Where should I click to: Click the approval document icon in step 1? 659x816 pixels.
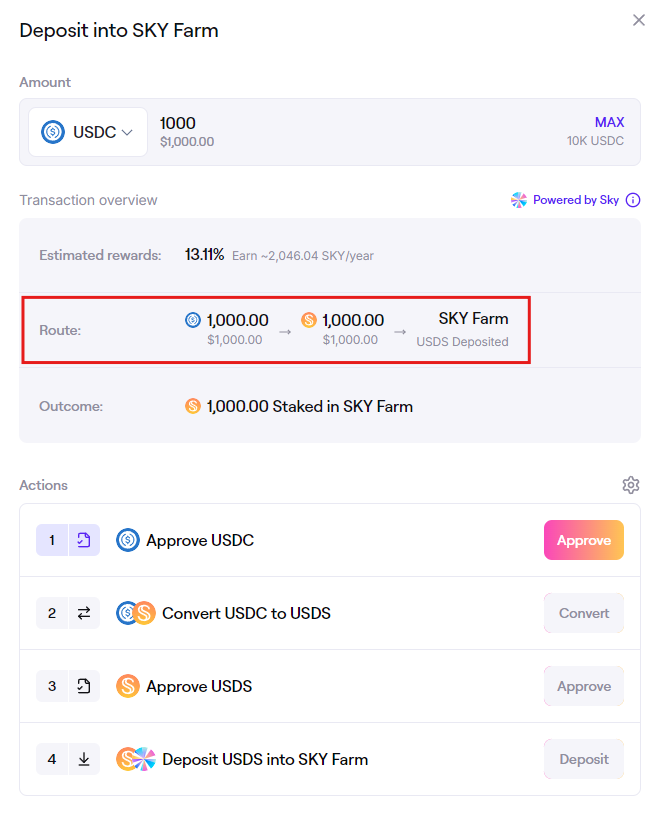84,540
